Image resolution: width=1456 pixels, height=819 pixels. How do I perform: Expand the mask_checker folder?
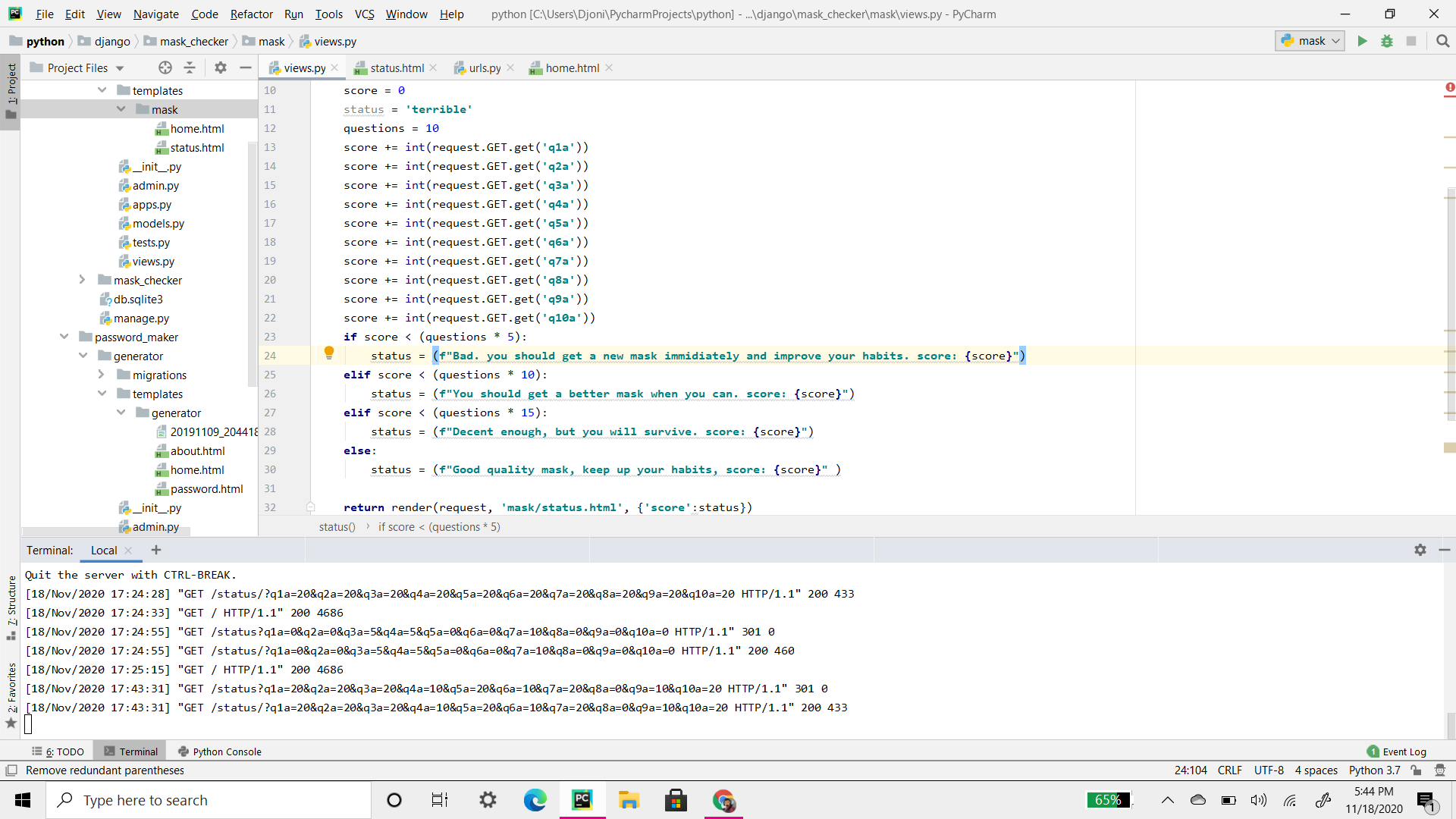[82, 280]
